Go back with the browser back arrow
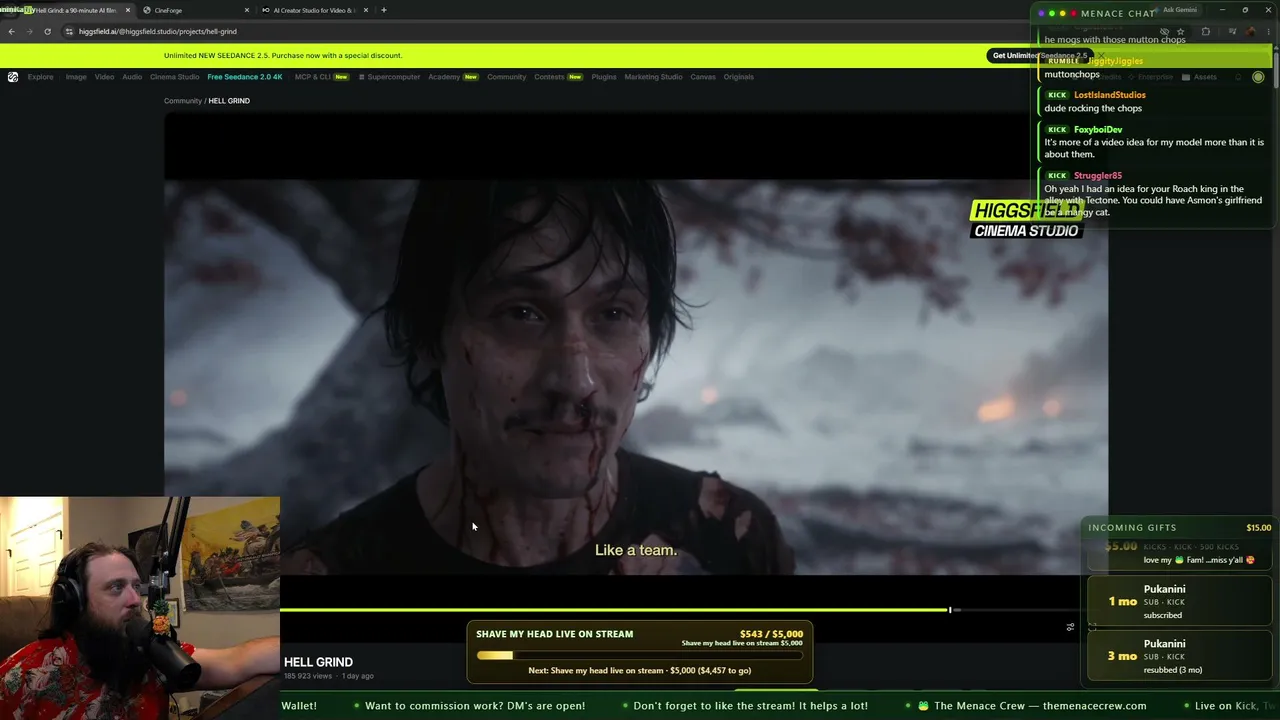 pyautogui.click(x=11, y=31)
